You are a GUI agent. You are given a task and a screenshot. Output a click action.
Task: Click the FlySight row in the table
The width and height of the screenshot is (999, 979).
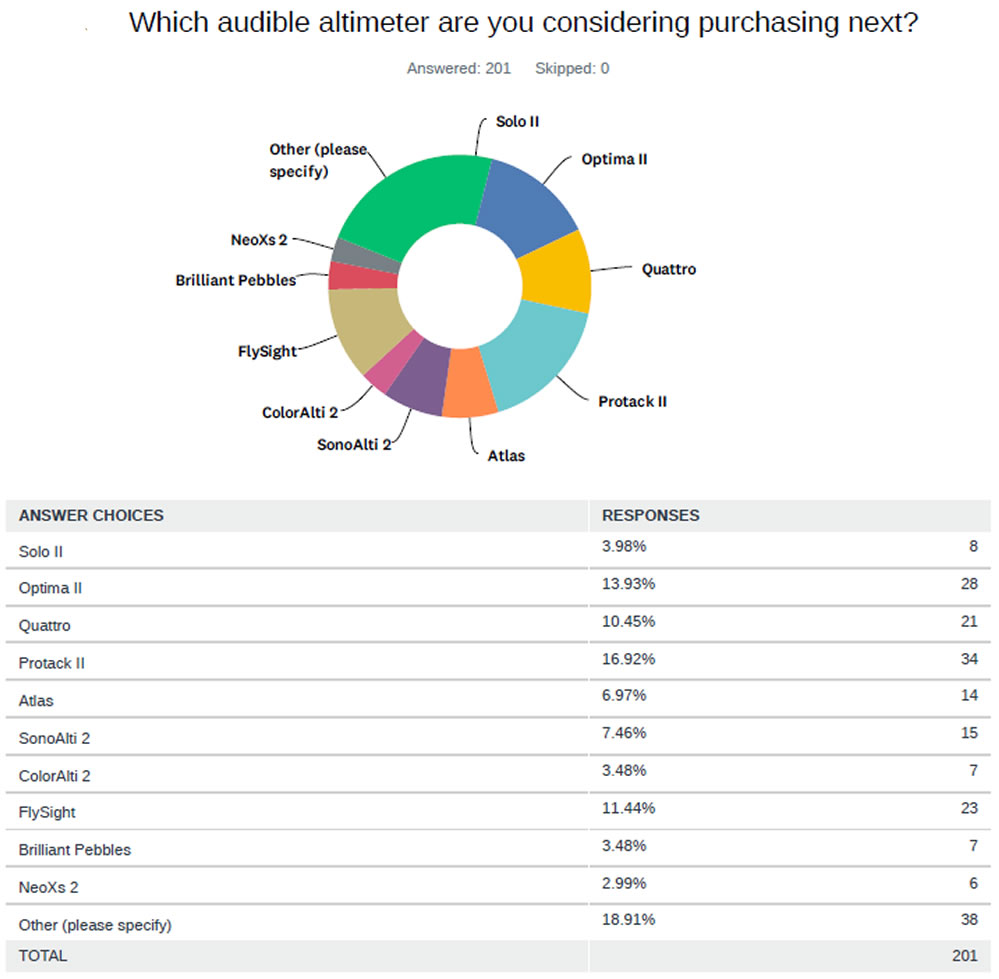498,811
